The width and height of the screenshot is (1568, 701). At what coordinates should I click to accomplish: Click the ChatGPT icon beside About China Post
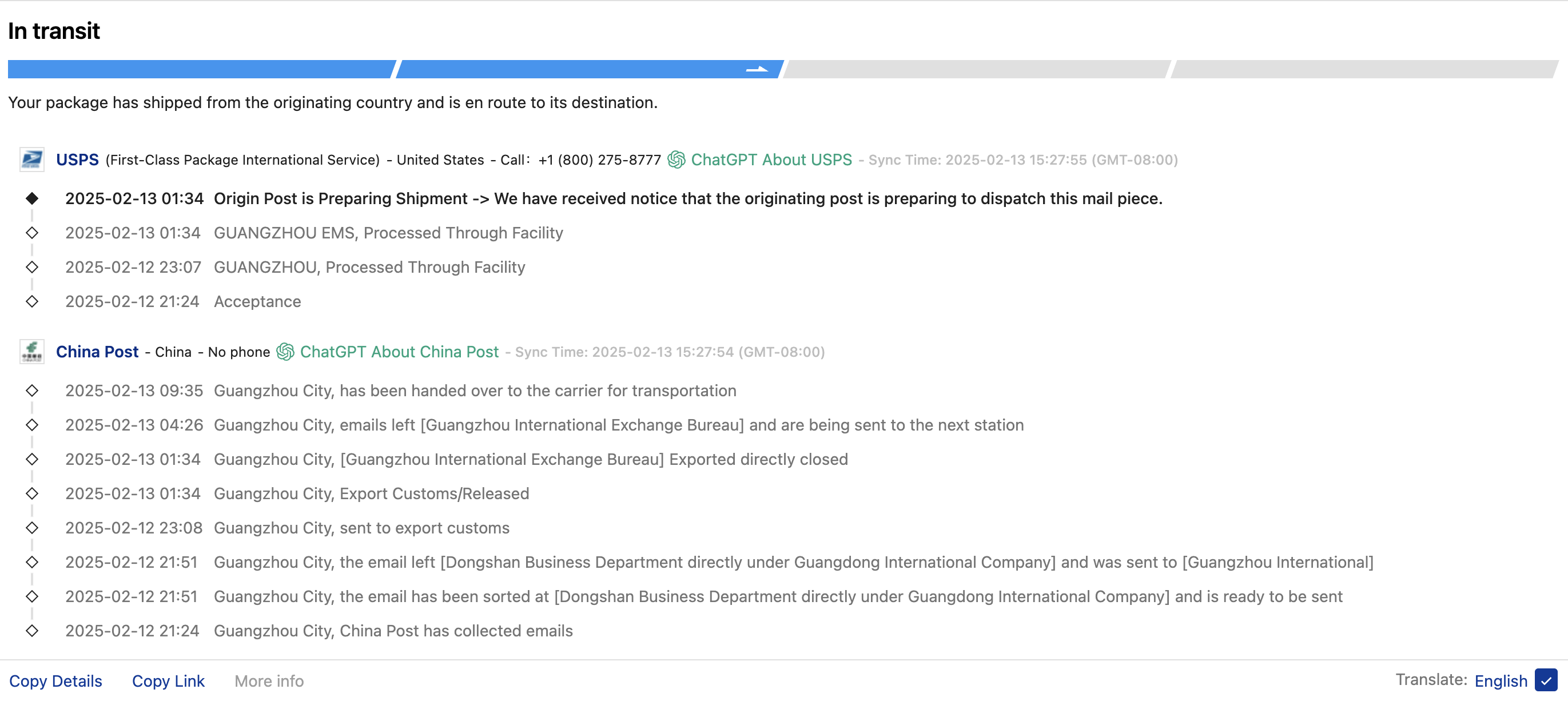tap(285, 352)
